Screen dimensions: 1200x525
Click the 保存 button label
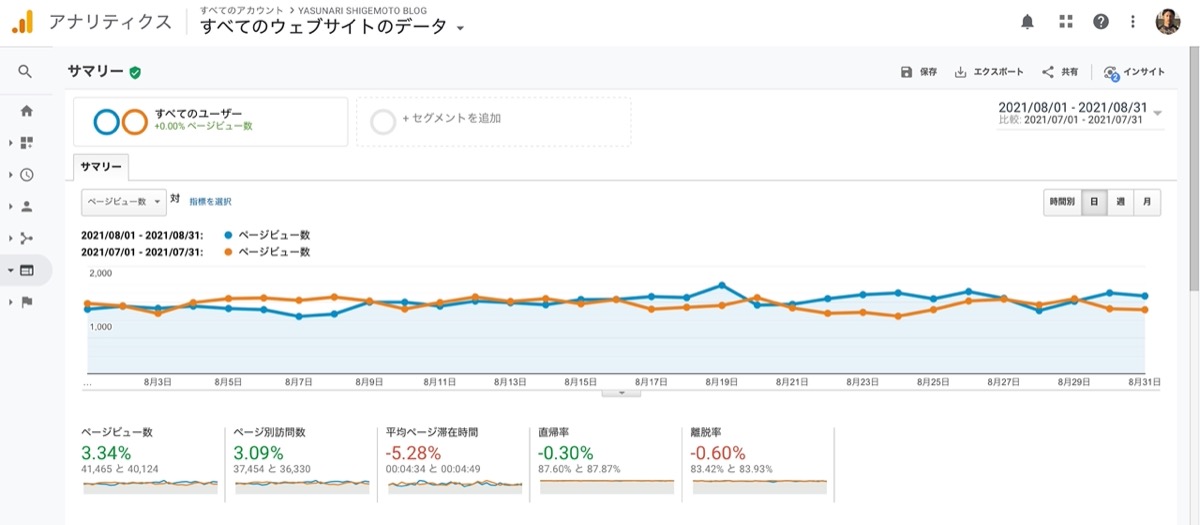pos(928,72)
